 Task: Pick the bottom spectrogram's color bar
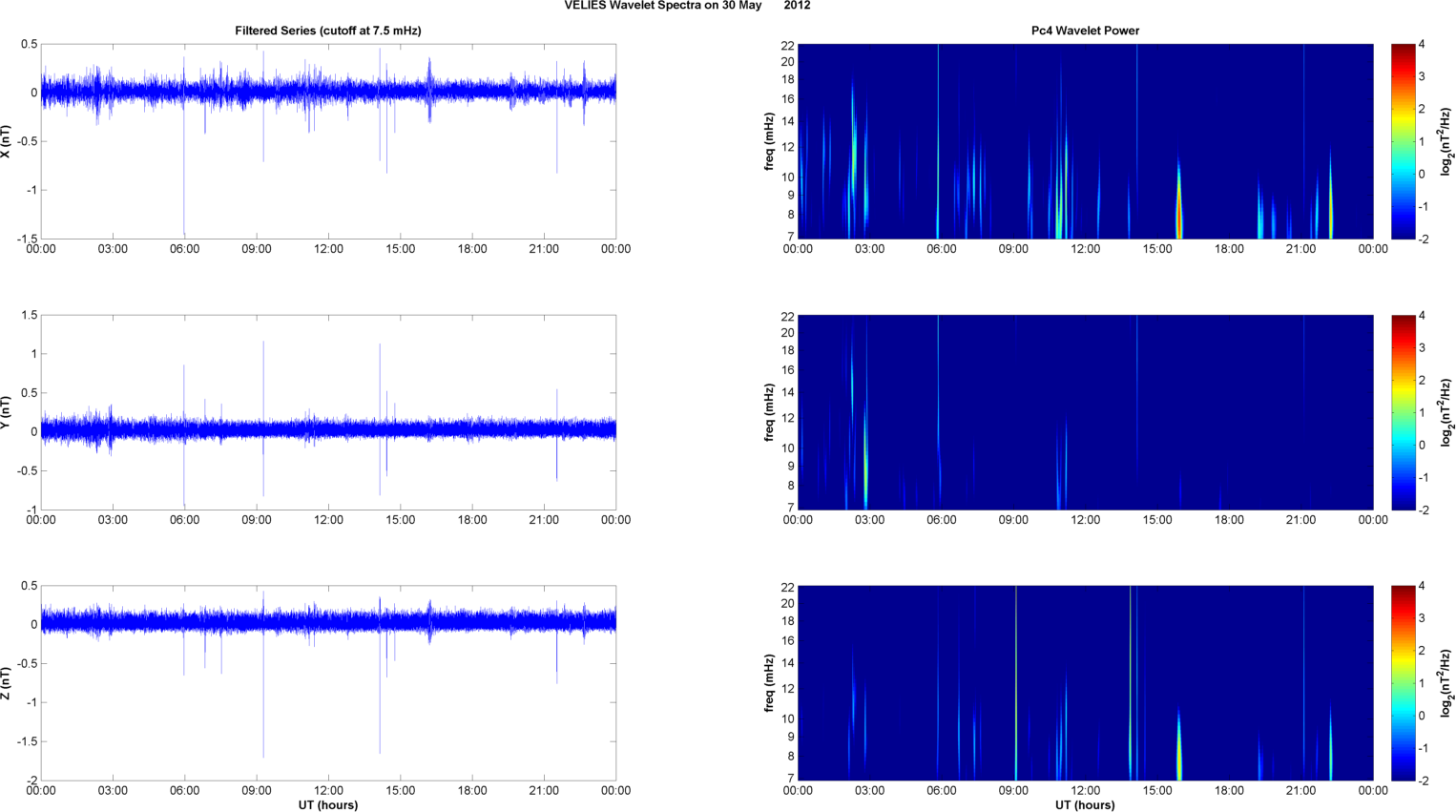1403,683
